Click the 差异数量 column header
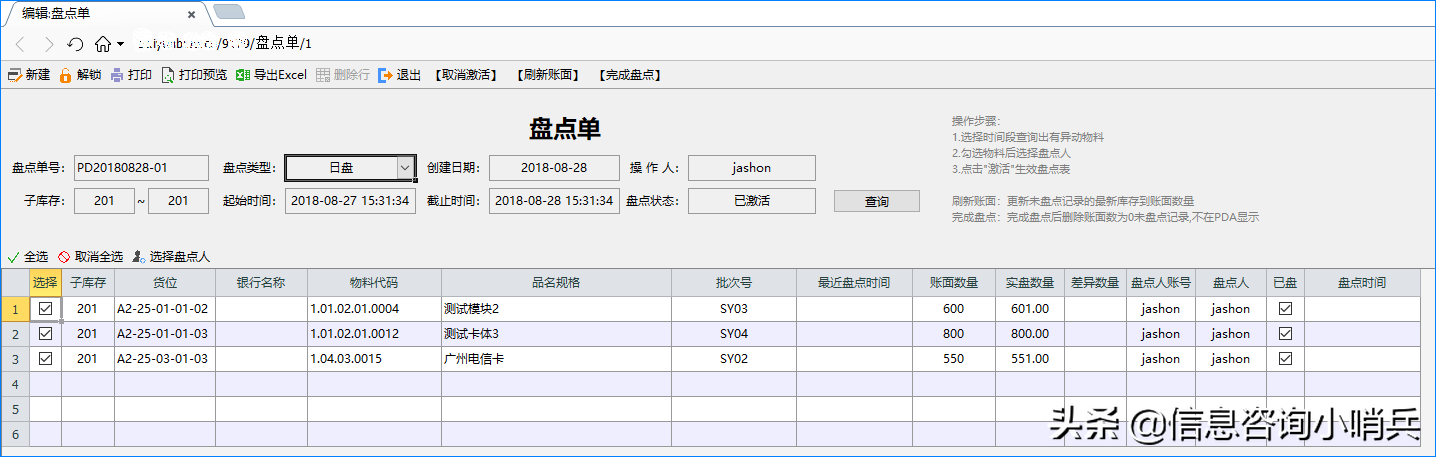Viewport: 1436px width, 457px height. tap(1095, 283)
